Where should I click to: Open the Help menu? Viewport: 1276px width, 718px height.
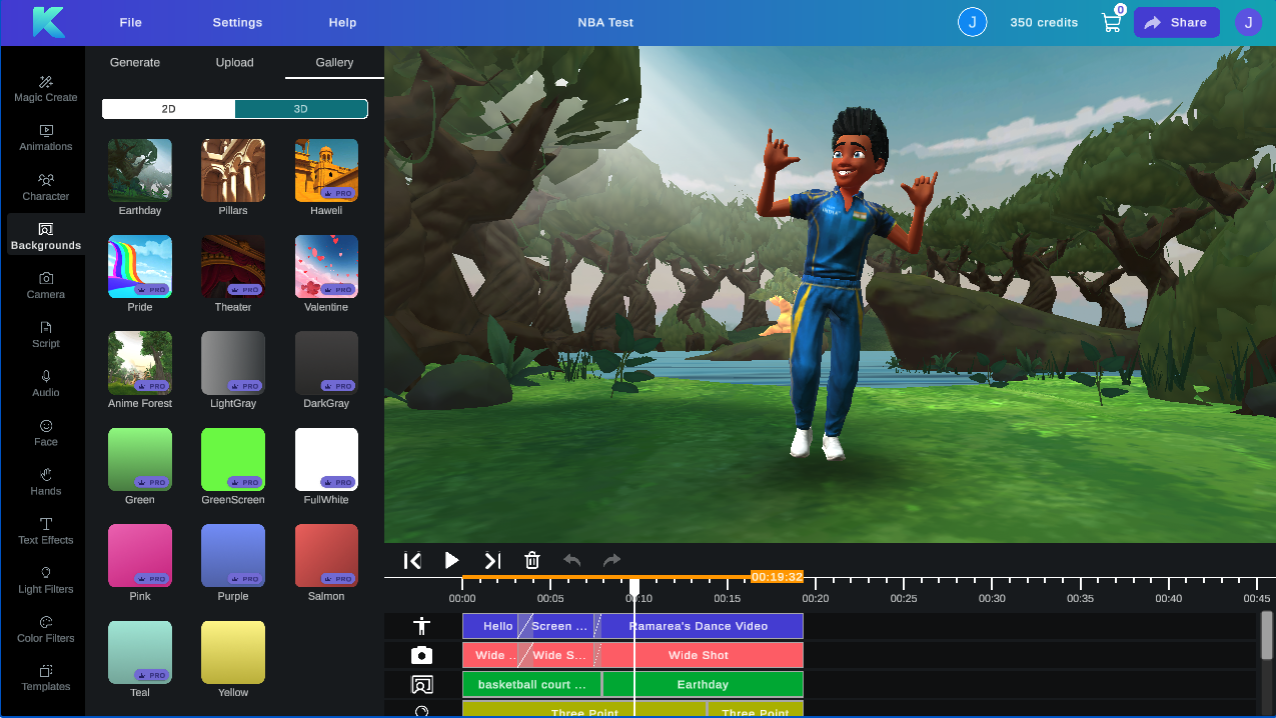pyautogui.click(x=342, y=22)
